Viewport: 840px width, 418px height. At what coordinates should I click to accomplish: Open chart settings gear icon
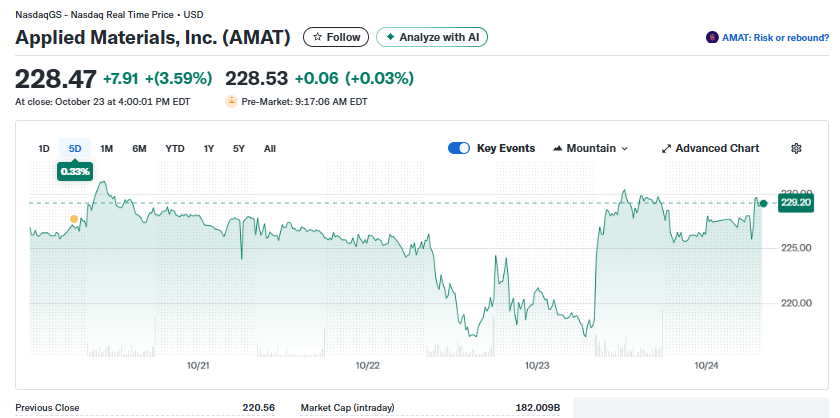[x=796, y=148]
